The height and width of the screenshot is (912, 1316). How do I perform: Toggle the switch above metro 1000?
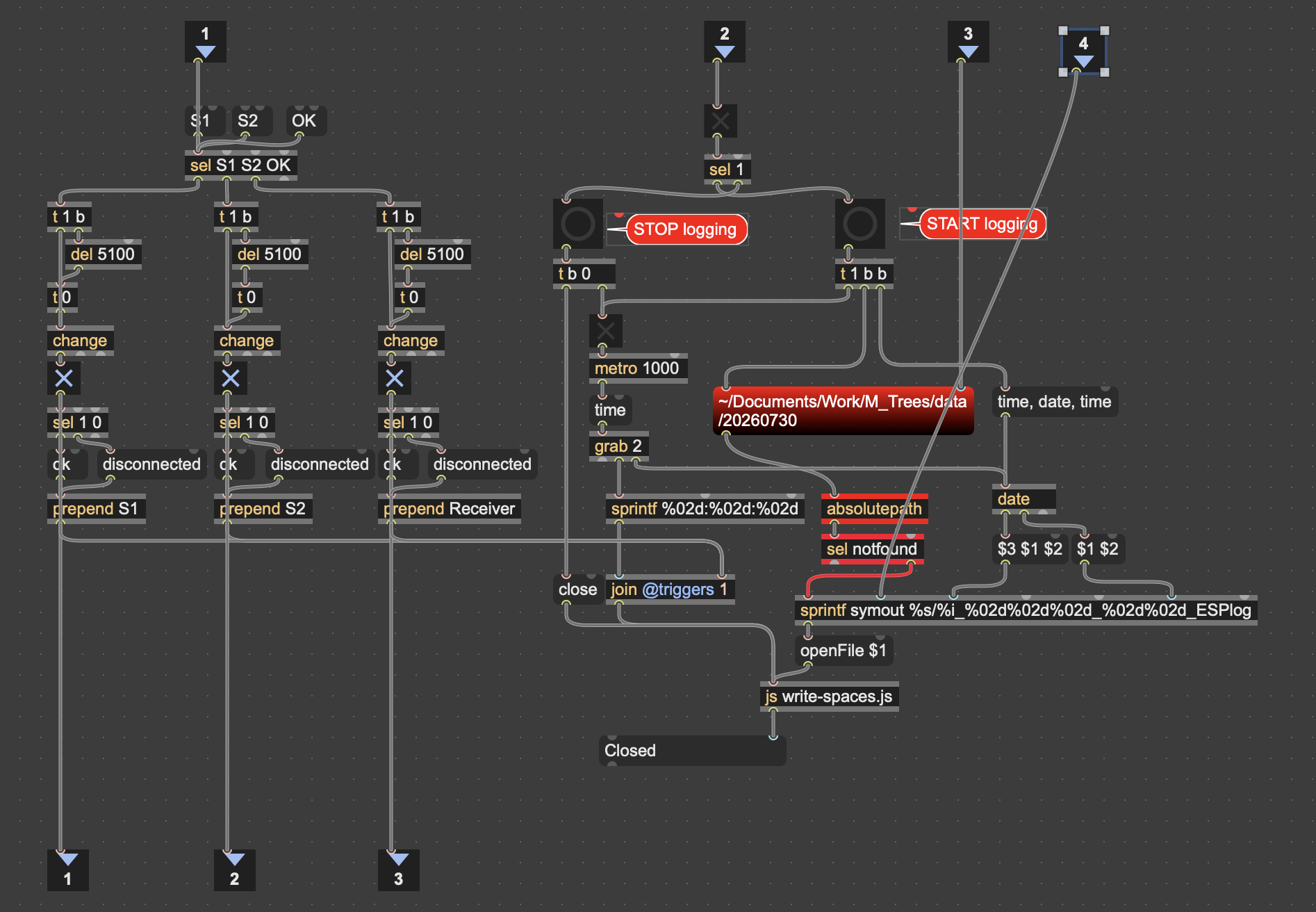pos(606,331)
